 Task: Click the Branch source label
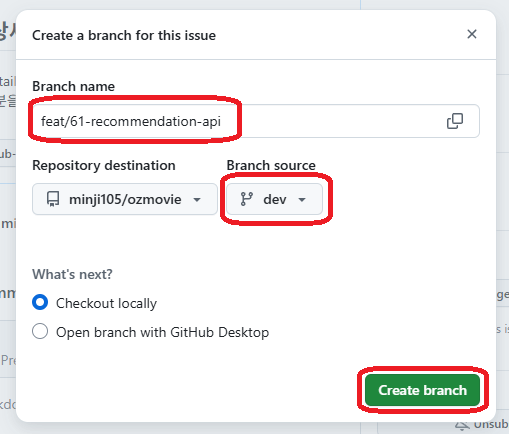(x=271, y=165)
